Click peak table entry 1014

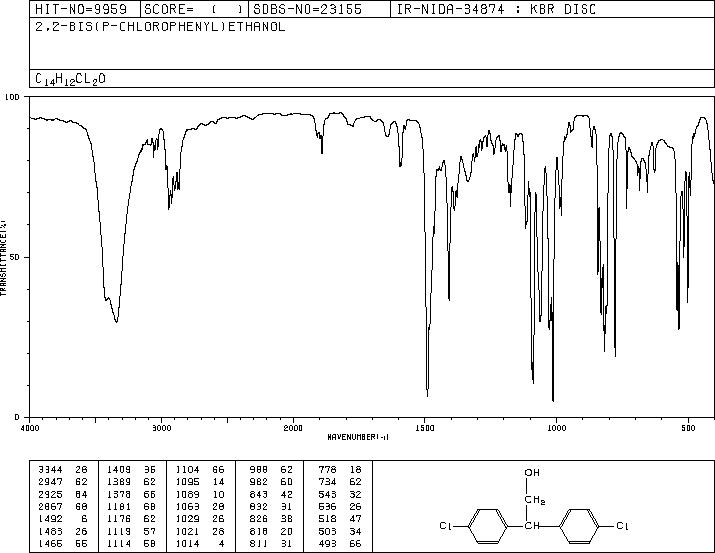[x=187, y=543]
